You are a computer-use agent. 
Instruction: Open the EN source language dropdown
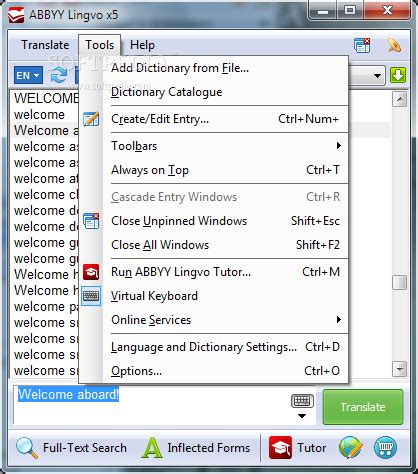point(28,75)
